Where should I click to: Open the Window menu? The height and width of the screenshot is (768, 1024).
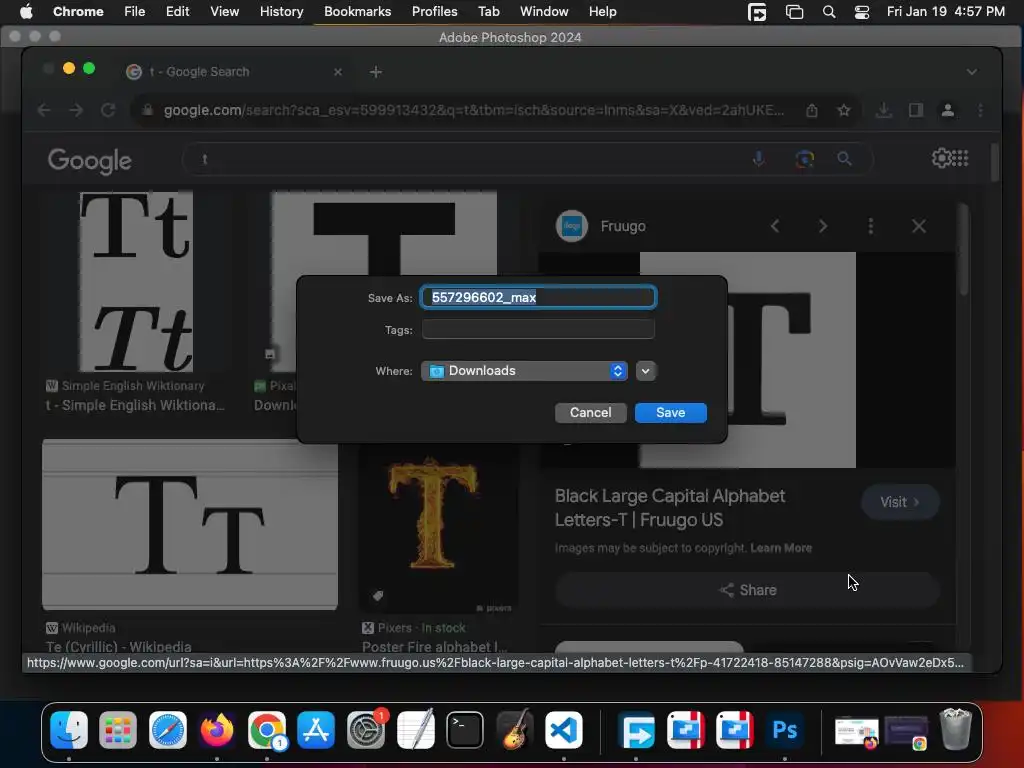pyautogui.click(x=544, y=12)
